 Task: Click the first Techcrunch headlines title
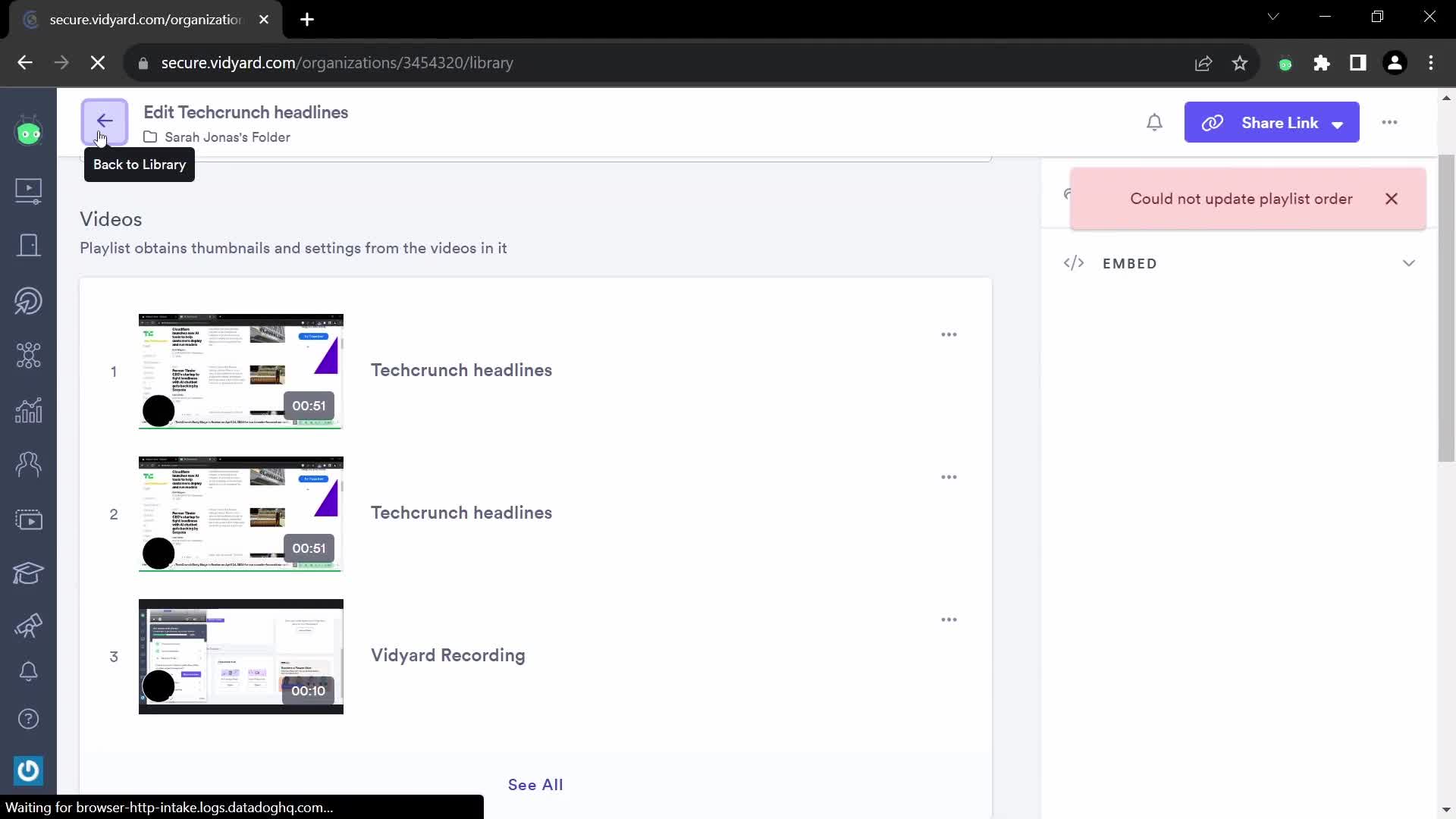point(461,370)
